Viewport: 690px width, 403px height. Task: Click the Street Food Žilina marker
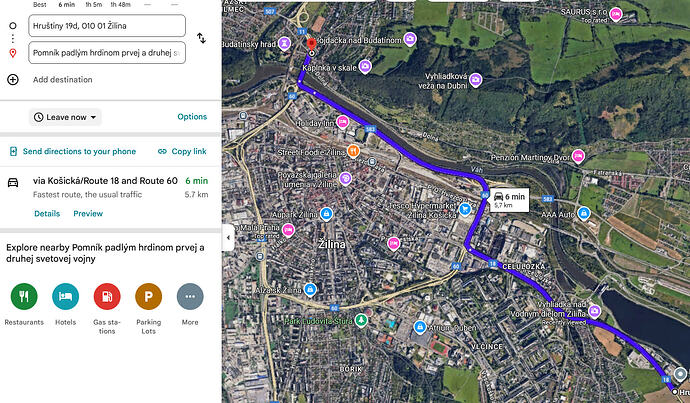[x=353, y=150]
